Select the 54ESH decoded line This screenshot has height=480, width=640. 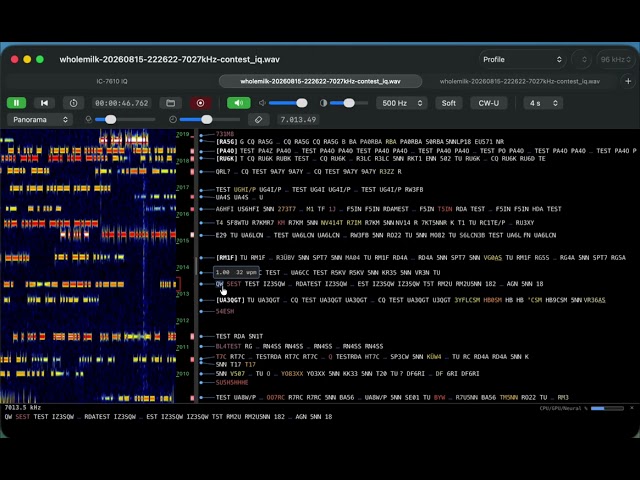click(x=225, y=311)
